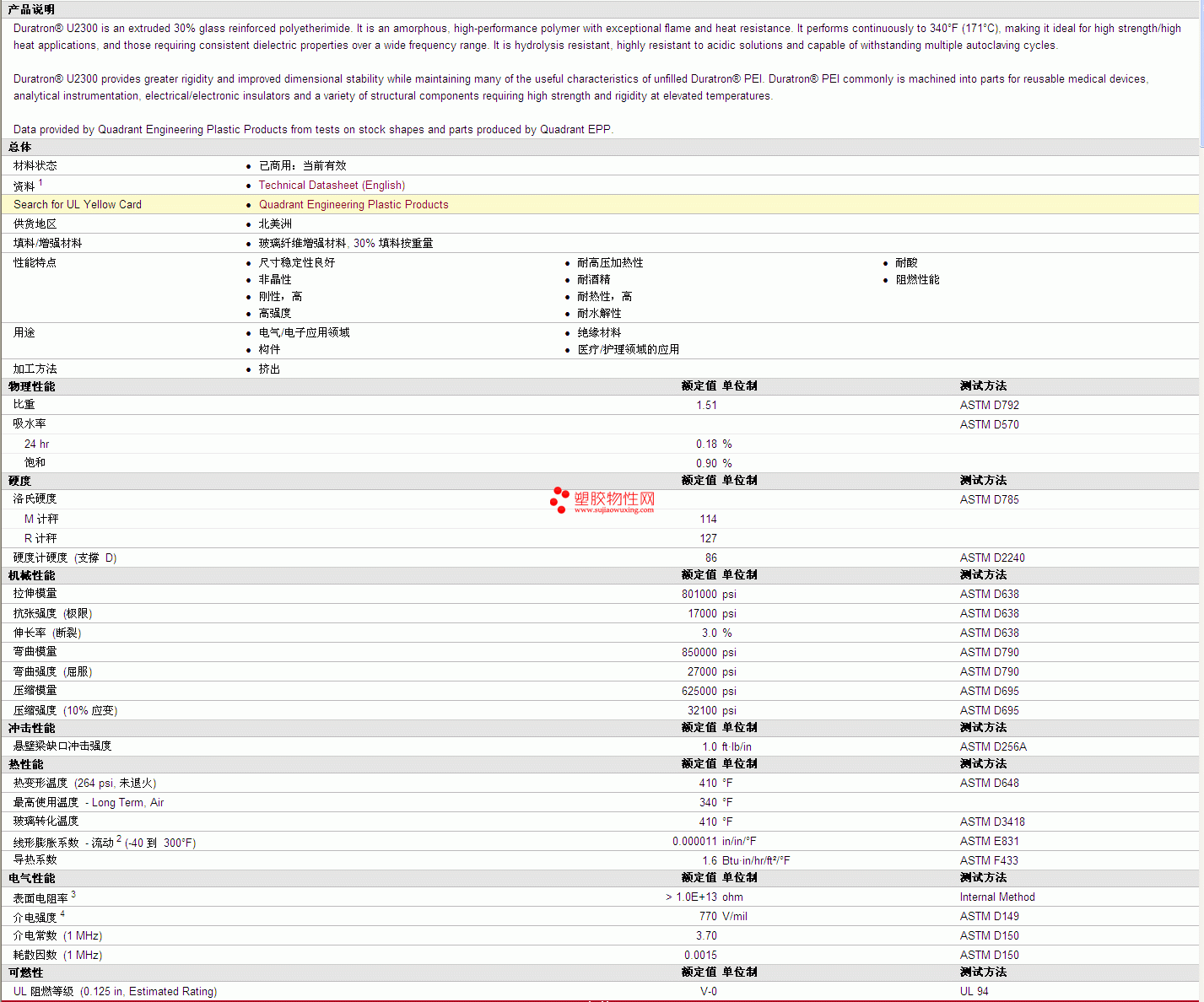Click the "ASTM D792" test method
Screen dimensions: 1204x1002
point(990,406)
